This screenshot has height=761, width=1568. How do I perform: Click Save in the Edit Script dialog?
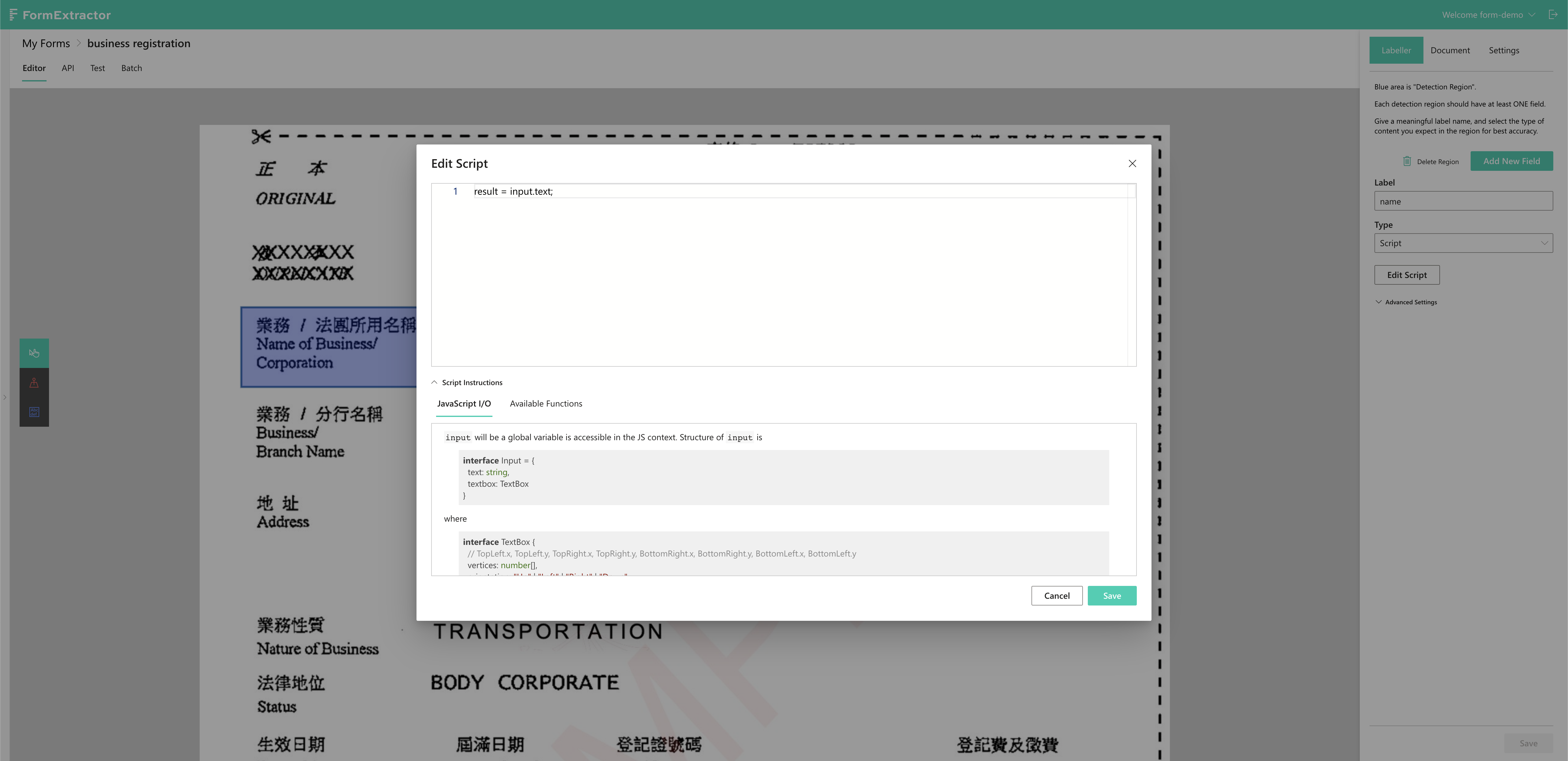click(x=1111, y=595)
